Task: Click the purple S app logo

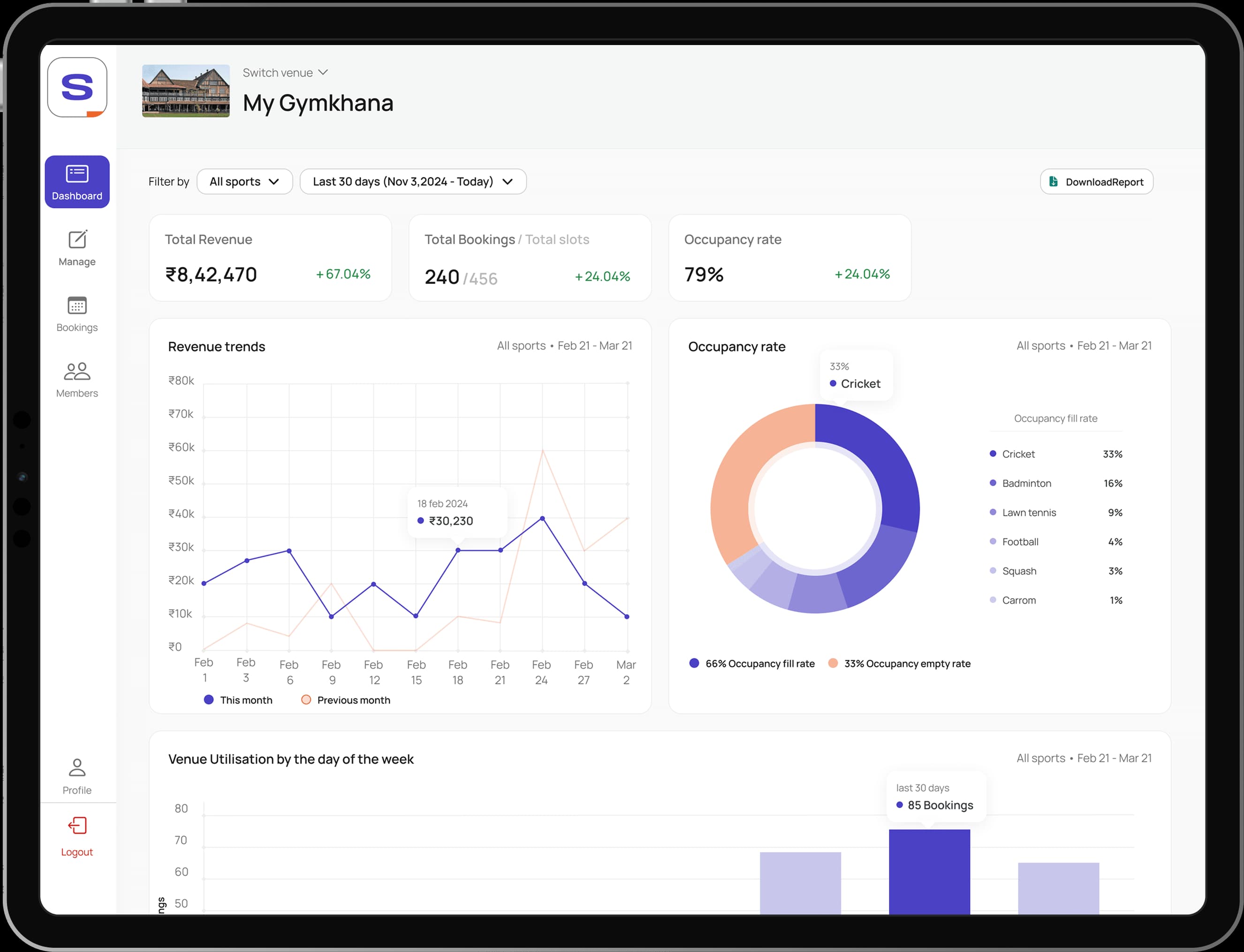Action: point(77,87)
